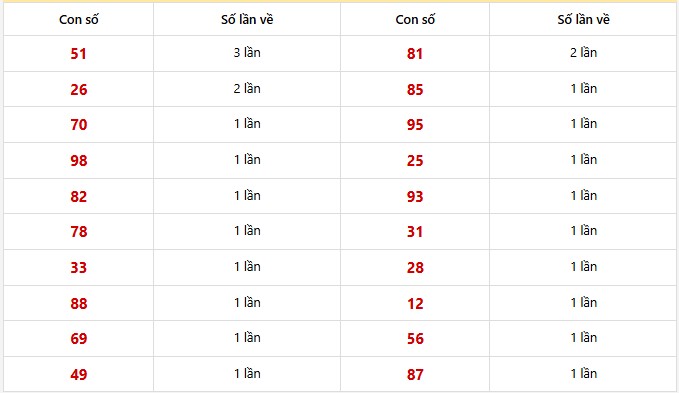Screen dimensions: 679x393
Task: Select the red number 25
Action: pyautogui.click(x=415, y=161)
